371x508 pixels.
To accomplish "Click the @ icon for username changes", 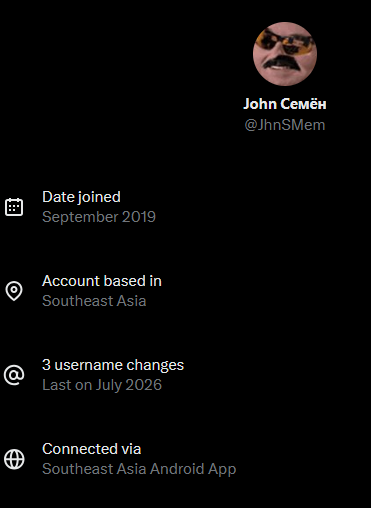I will pos(14,375).
